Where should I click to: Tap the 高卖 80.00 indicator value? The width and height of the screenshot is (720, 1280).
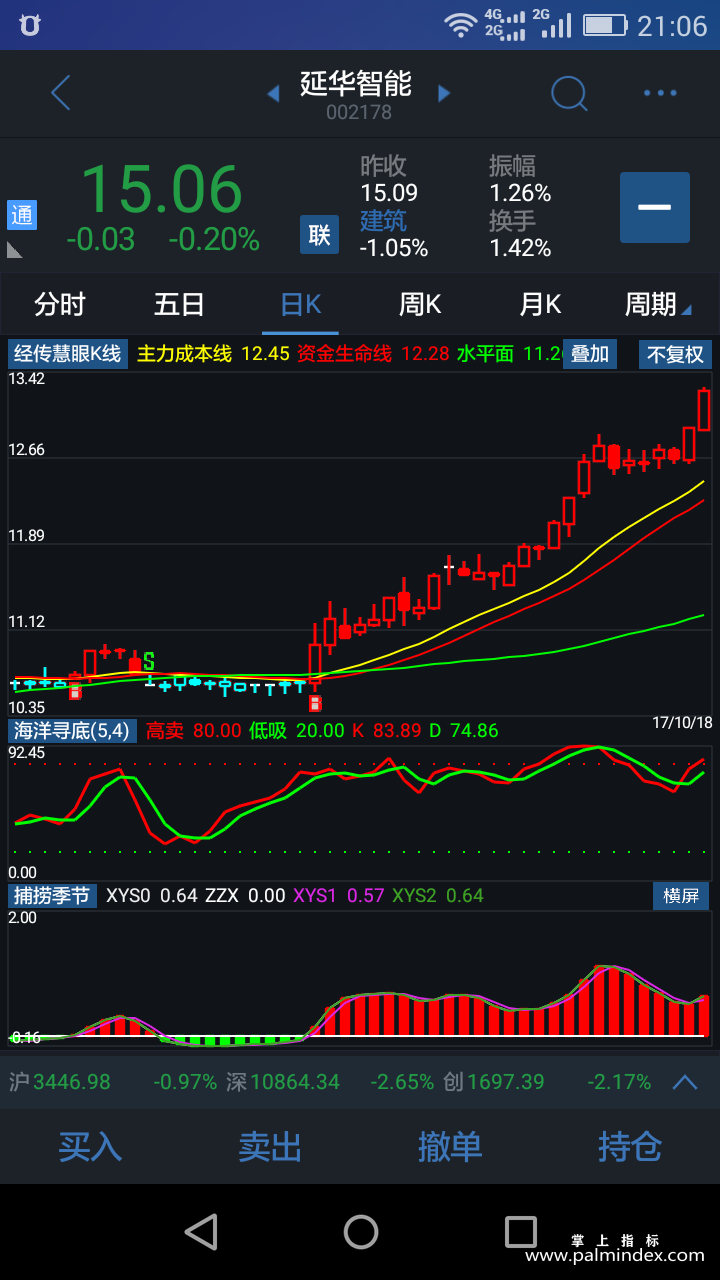tap(194, 731)
